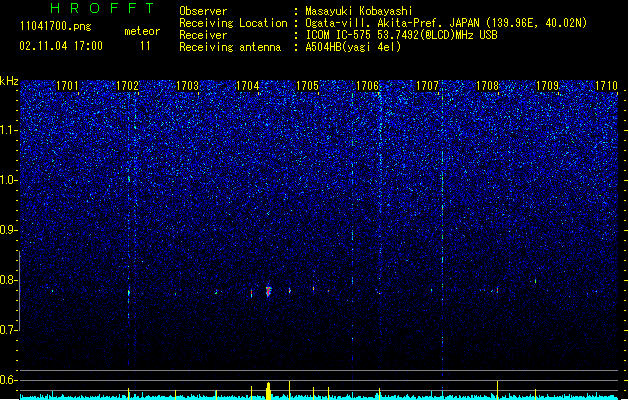Click the 0.9 kHz axis label

[9, 230]
